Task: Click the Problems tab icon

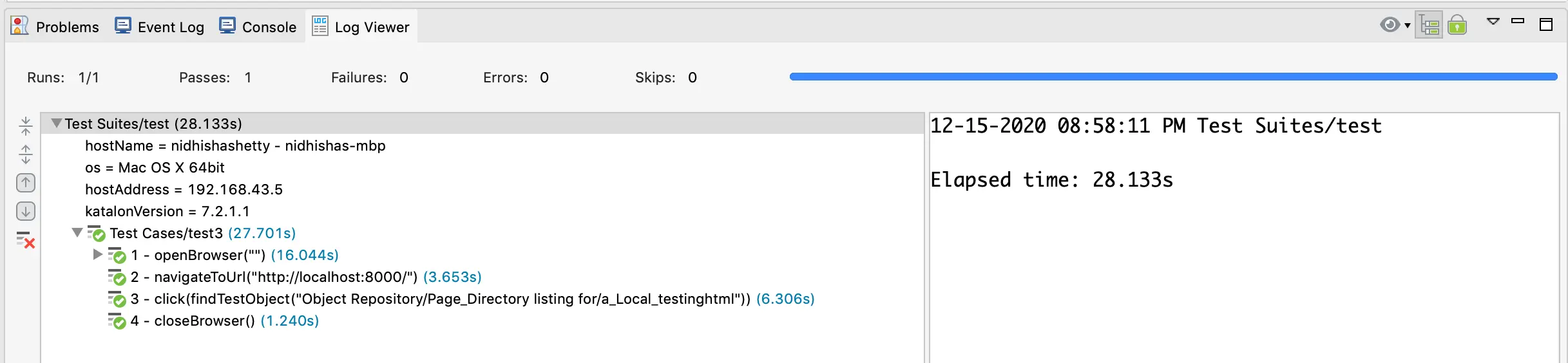Action: pyautogui.click(x=20, y=26)
